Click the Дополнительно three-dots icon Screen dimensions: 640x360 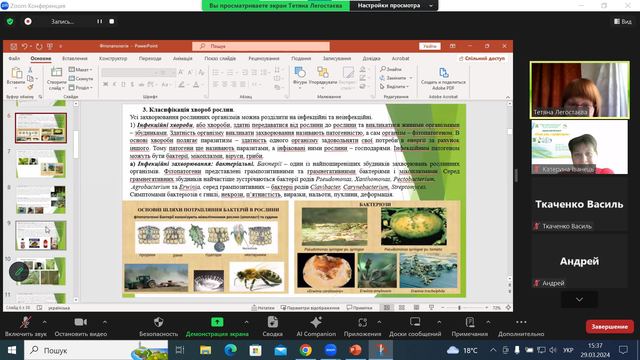[x=521, y=322]
